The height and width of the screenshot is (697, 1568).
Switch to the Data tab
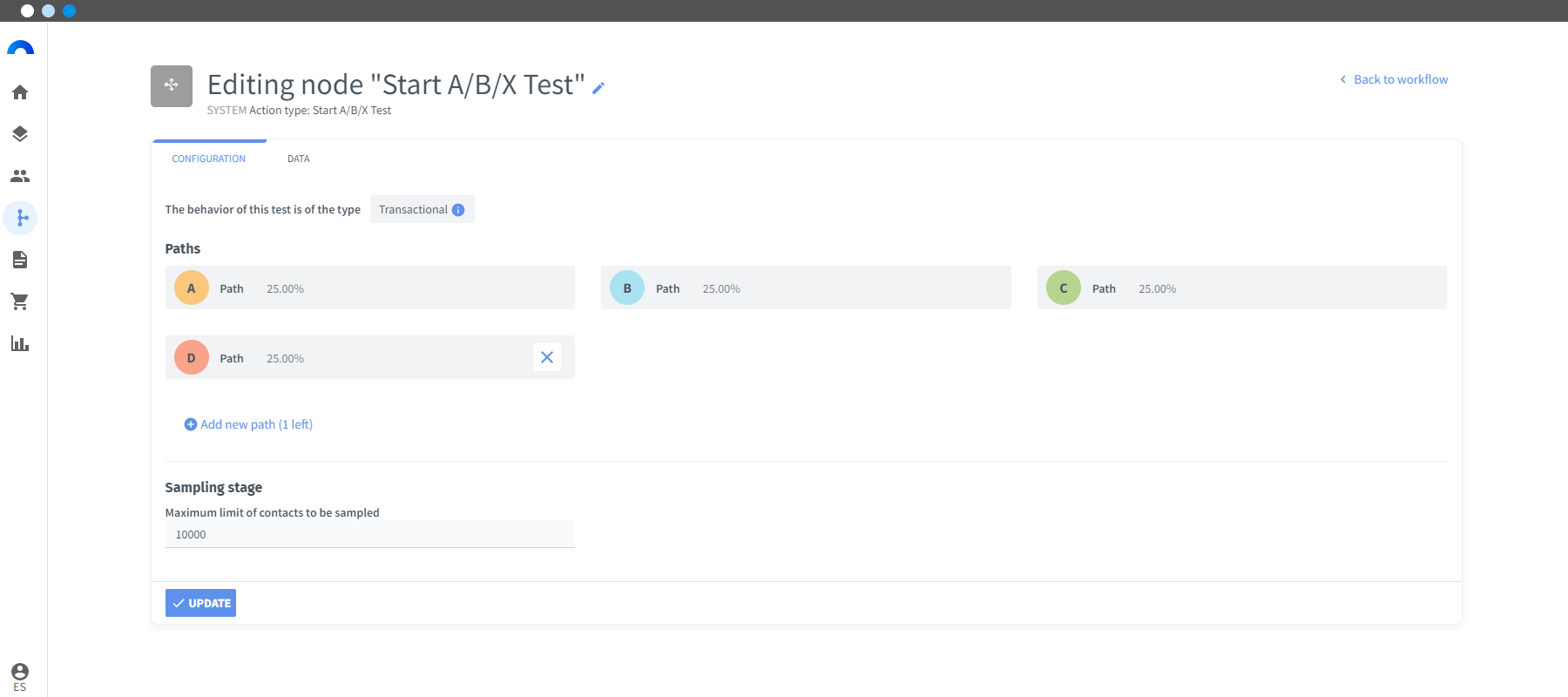[x=299, y=159]
